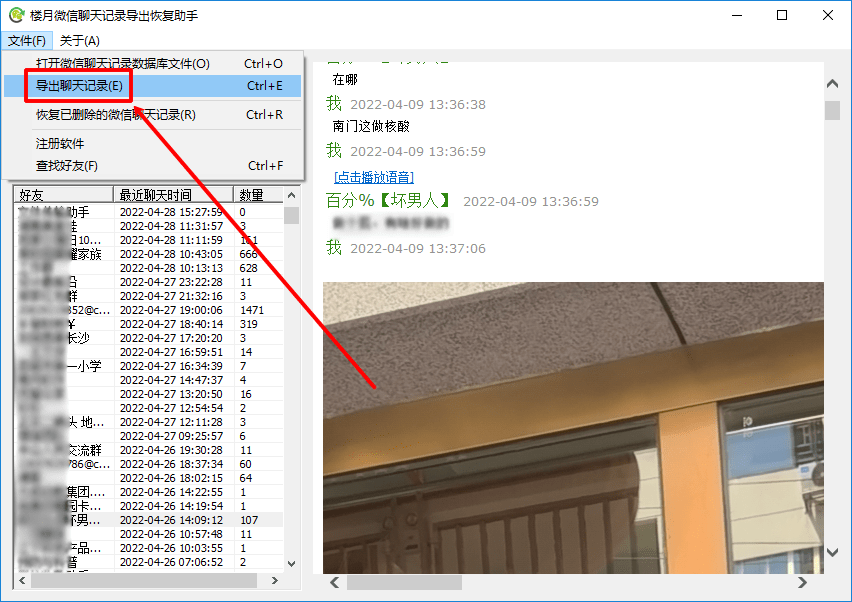This screenshot has width=852, height=602.
Task: Click friend list horizontal scrollbar thumb
Action: pyautogui.click(x=144, y=581)
